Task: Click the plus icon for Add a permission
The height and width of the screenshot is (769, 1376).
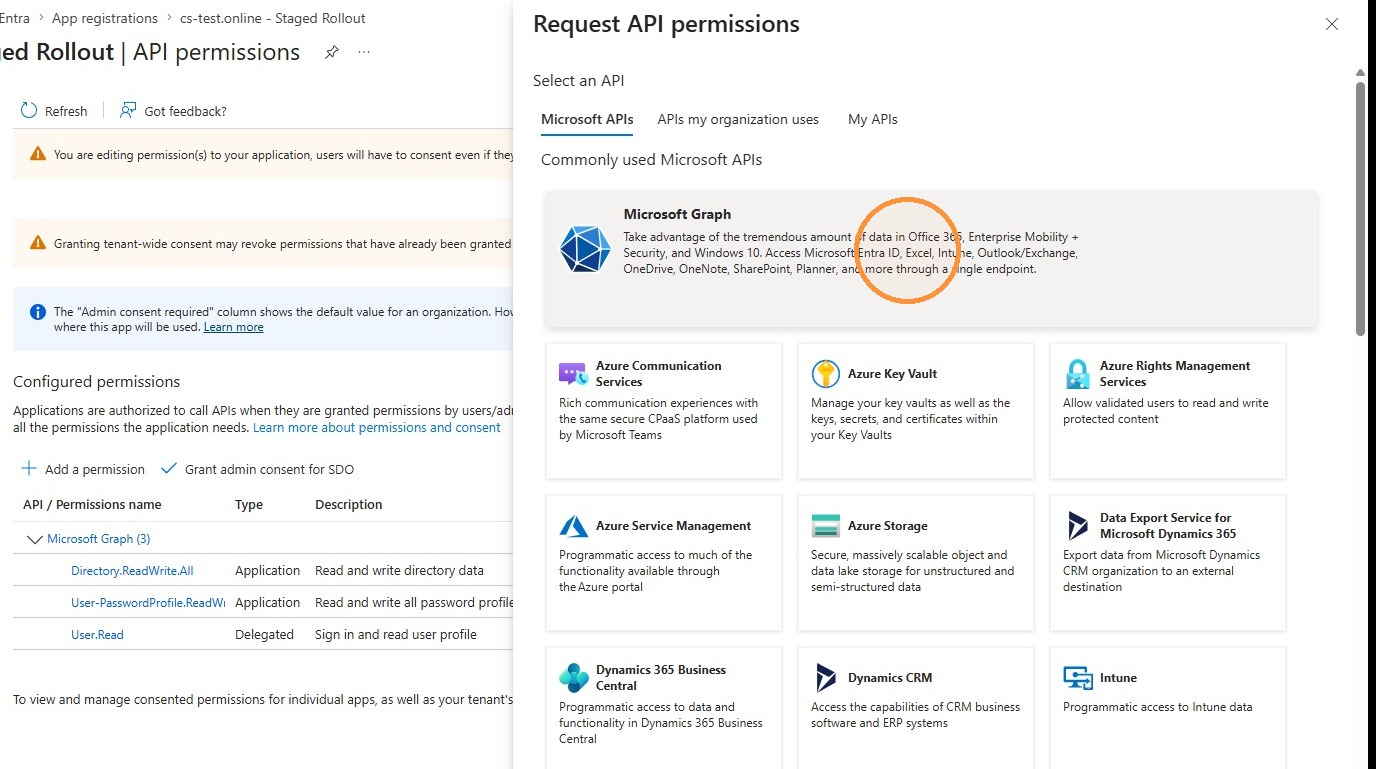Action: tap(29, 469)
